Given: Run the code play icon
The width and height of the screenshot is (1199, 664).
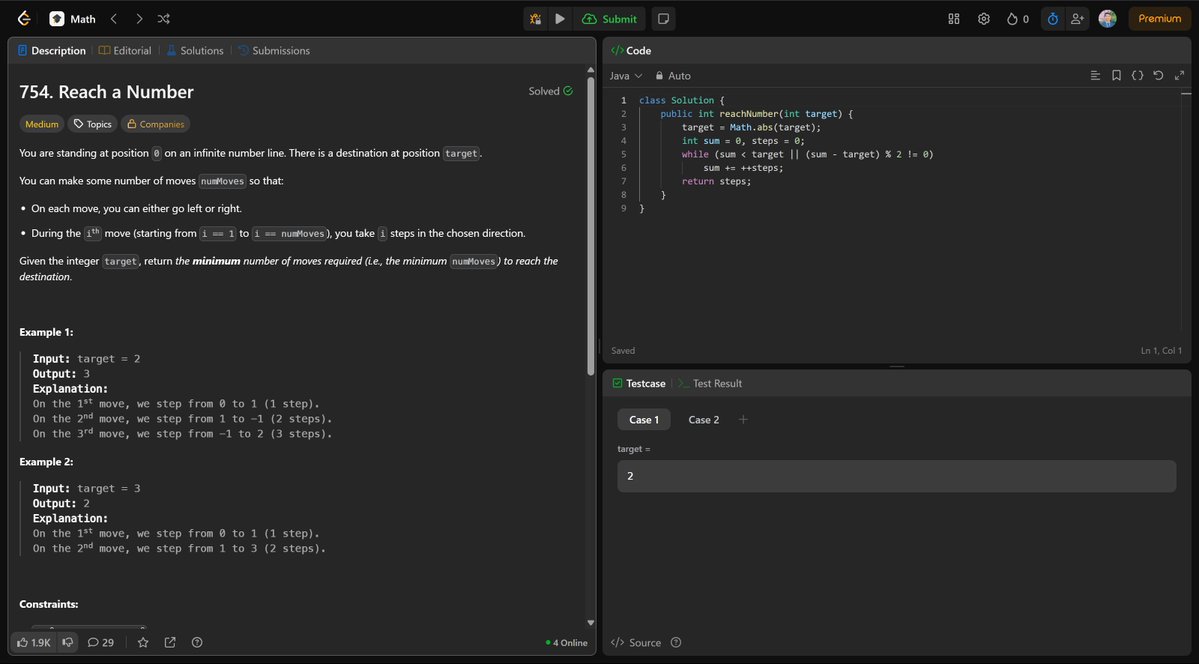Looking at the screenshot, I should point(560,18).
